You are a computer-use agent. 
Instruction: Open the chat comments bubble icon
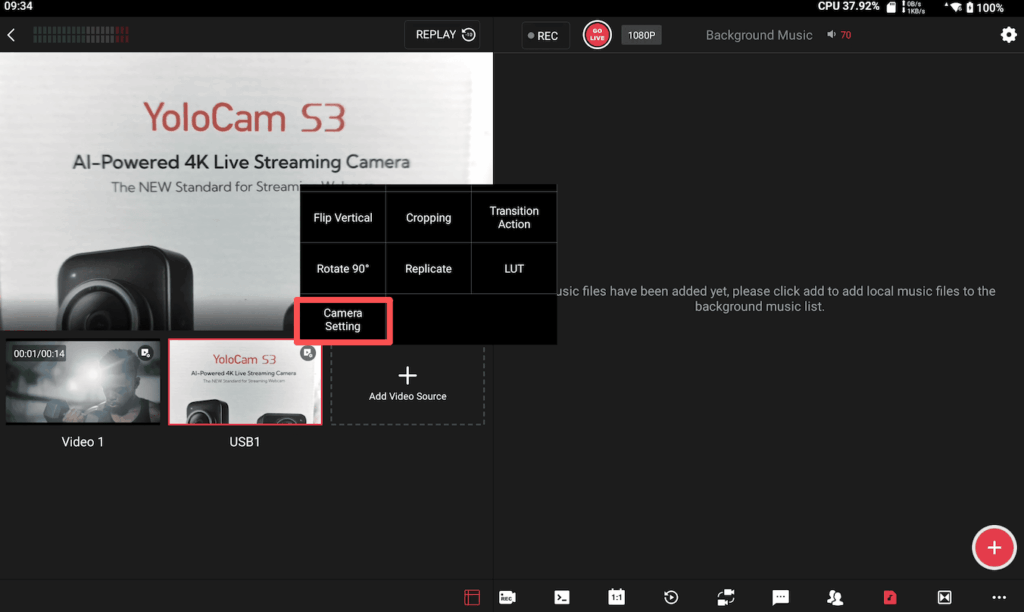pos(781,597)
